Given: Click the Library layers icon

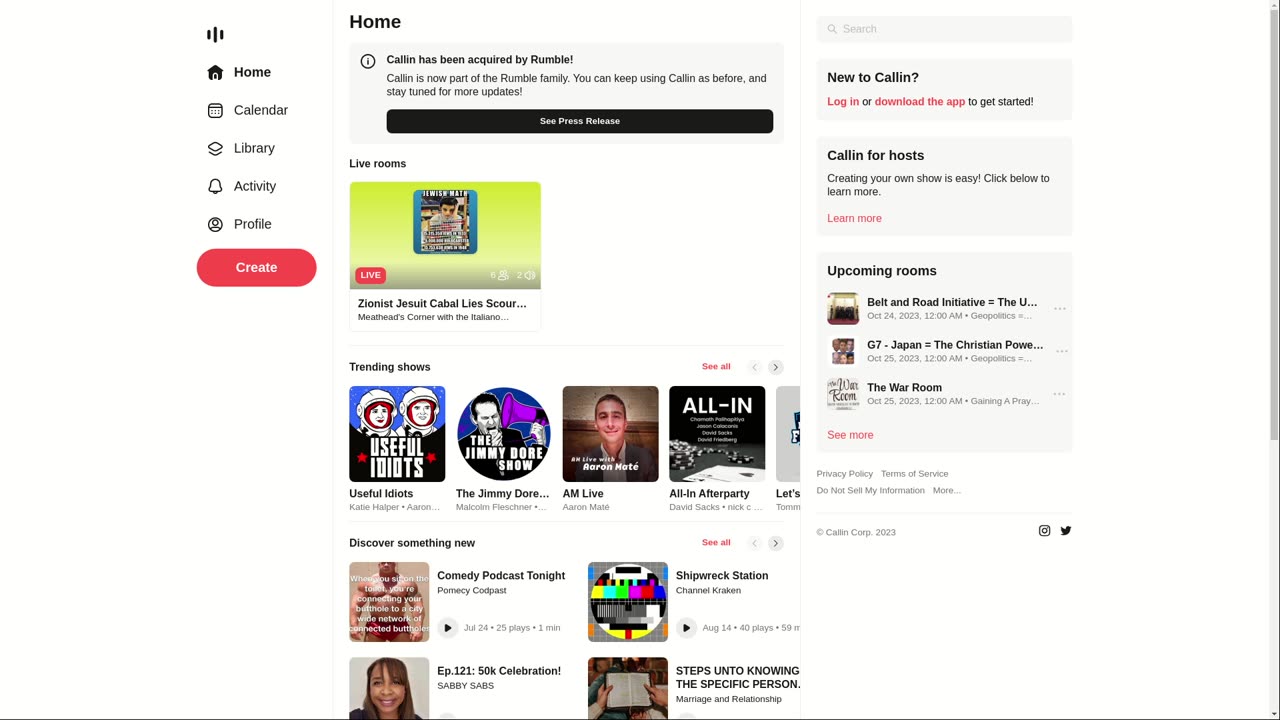Looking at the screenshot, I should 215,148.
